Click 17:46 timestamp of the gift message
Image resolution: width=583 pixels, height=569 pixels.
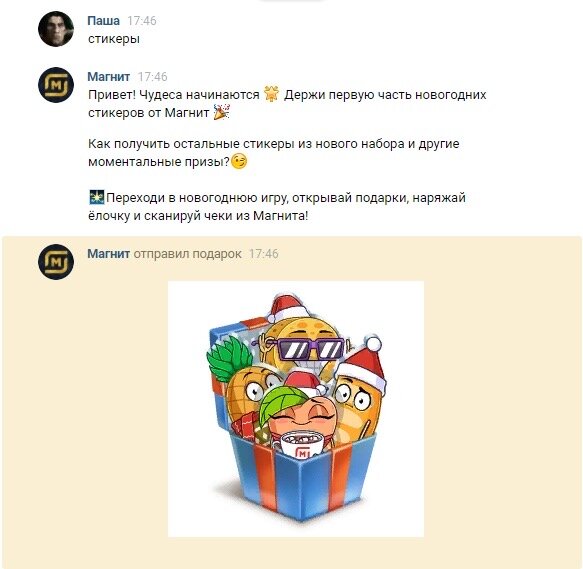tap(263, 254)
